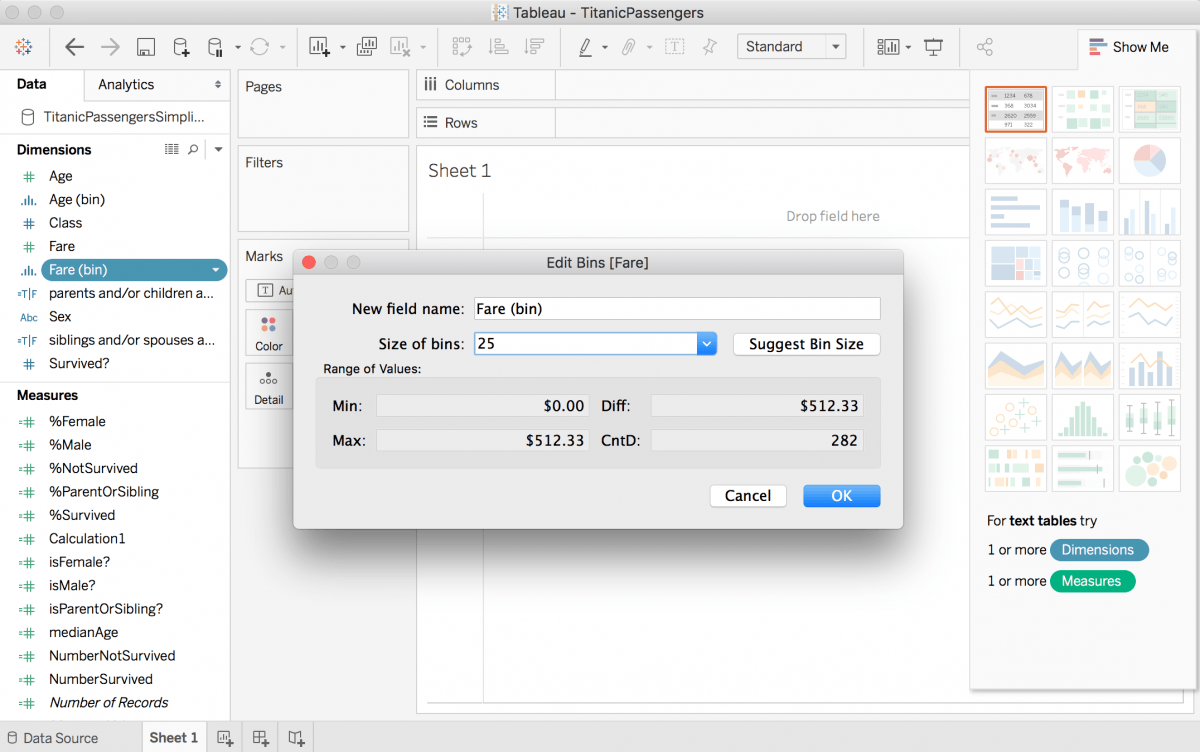Viewport: 1200px width, 752px height.
Task: Click Show/Hide Cards toolbar icon
Action: click(x=888, y=47)
